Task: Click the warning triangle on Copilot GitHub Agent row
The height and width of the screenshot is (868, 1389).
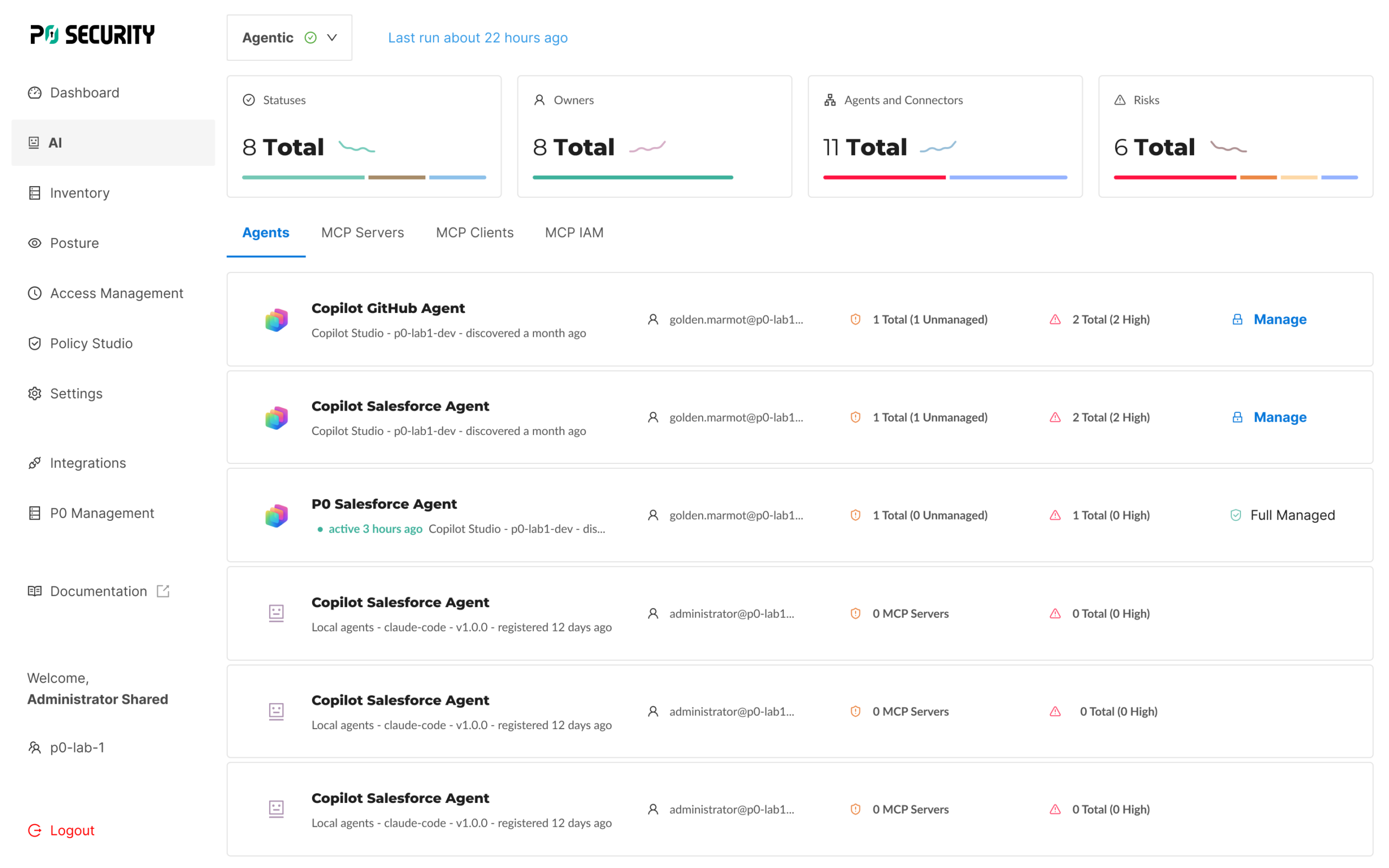Action: (1055, 319)
